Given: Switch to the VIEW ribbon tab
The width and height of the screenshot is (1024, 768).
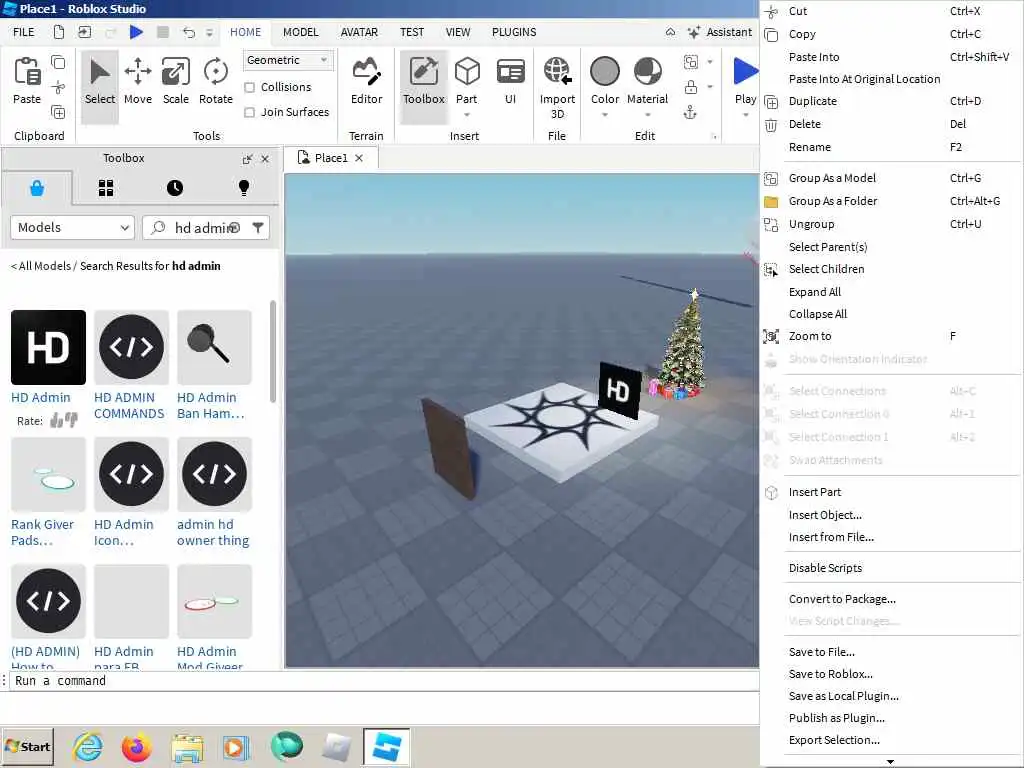Looking at the screenshot, I should click(458, 32).
